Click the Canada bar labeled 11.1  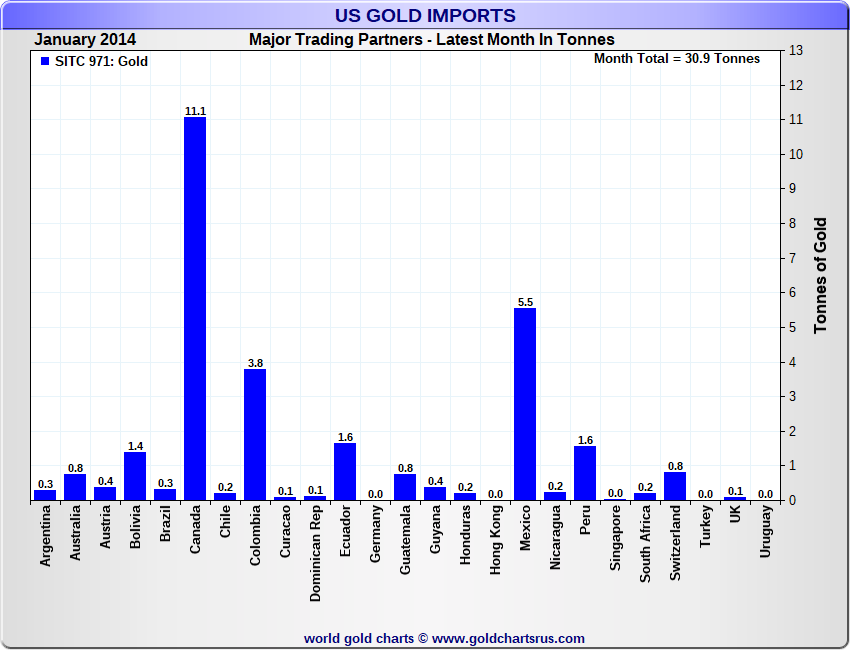(x=195, y=308)
